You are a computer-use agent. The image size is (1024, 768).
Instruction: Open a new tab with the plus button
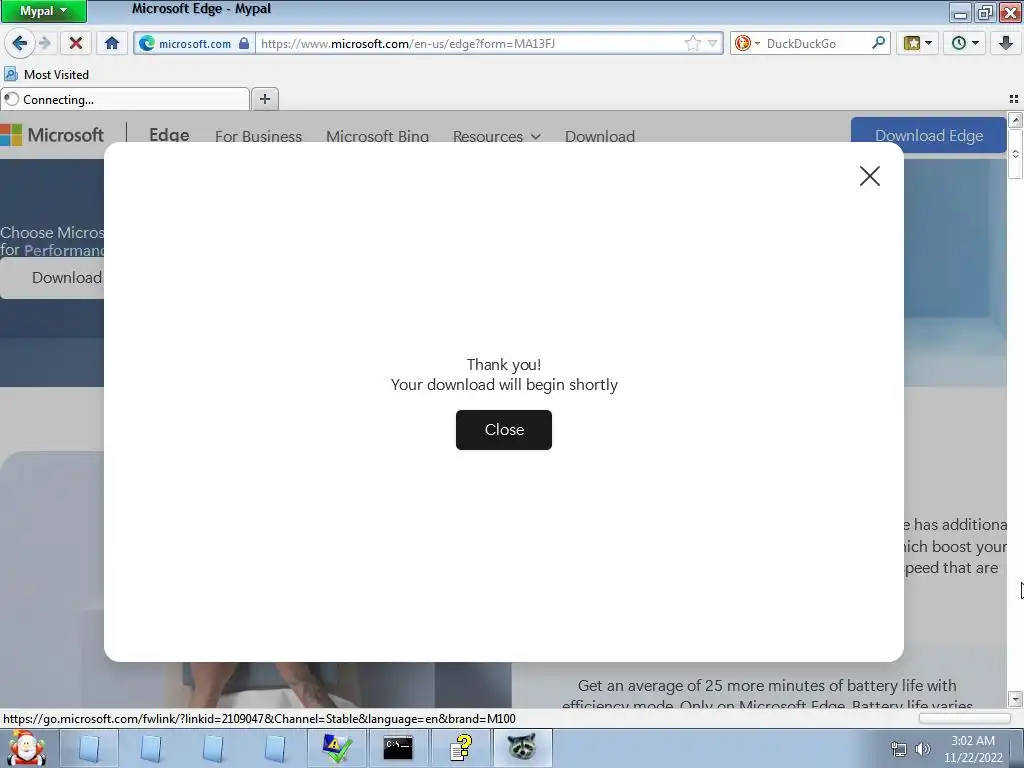[264, 99]
